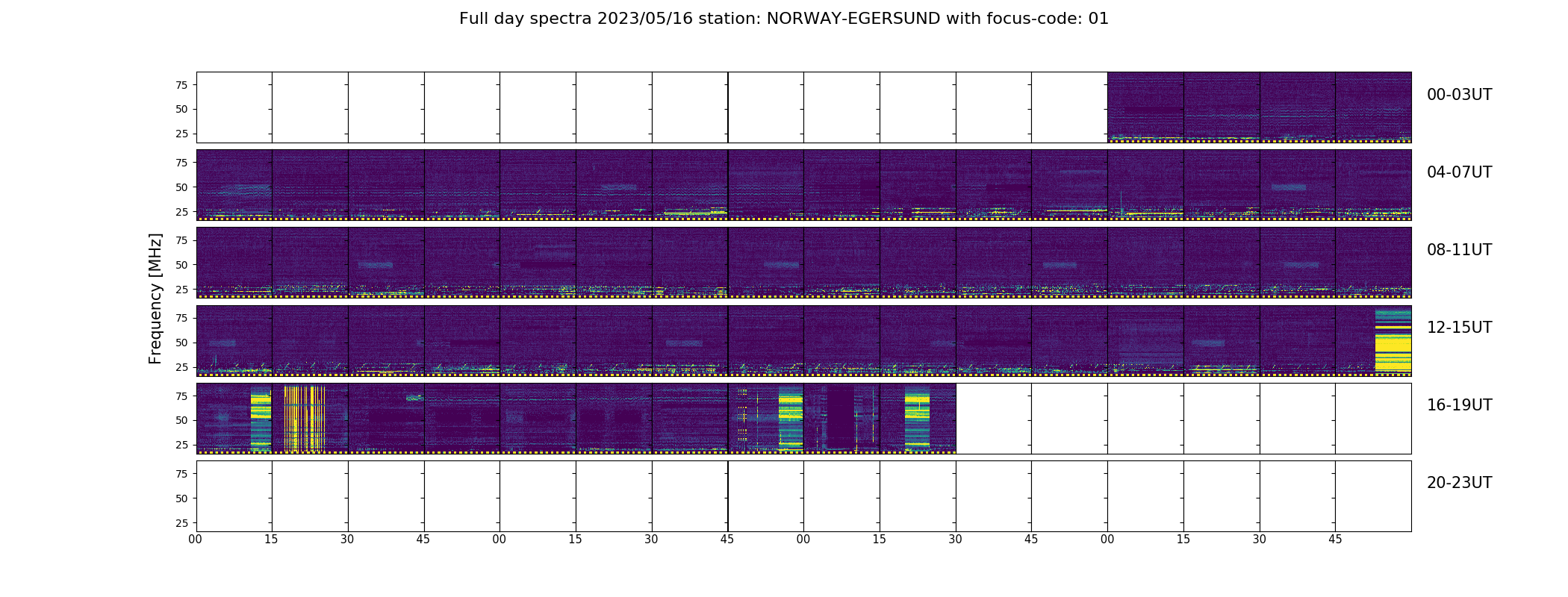Select the '12-15UT' row label
This screenshot has height=597, width=1568.
click(x=1459, y=328)
